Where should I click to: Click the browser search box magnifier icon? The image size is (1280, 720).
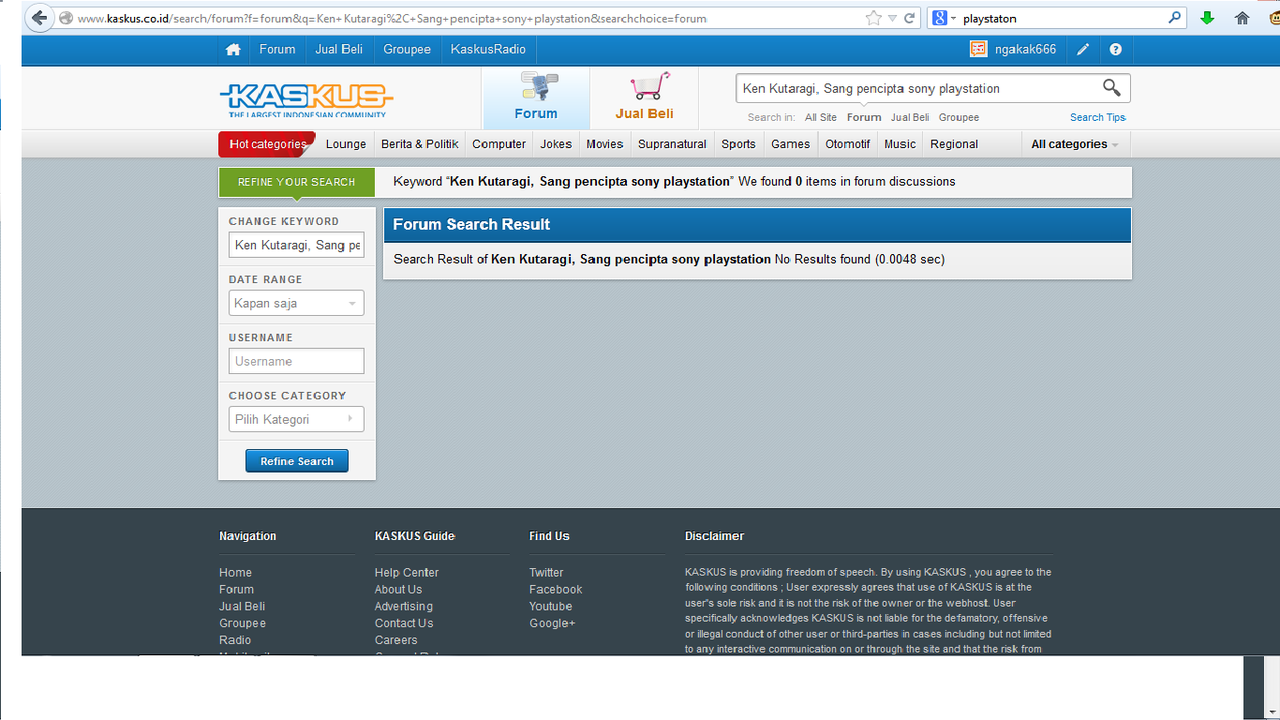pyautogui.click(x=1175, y=18)
